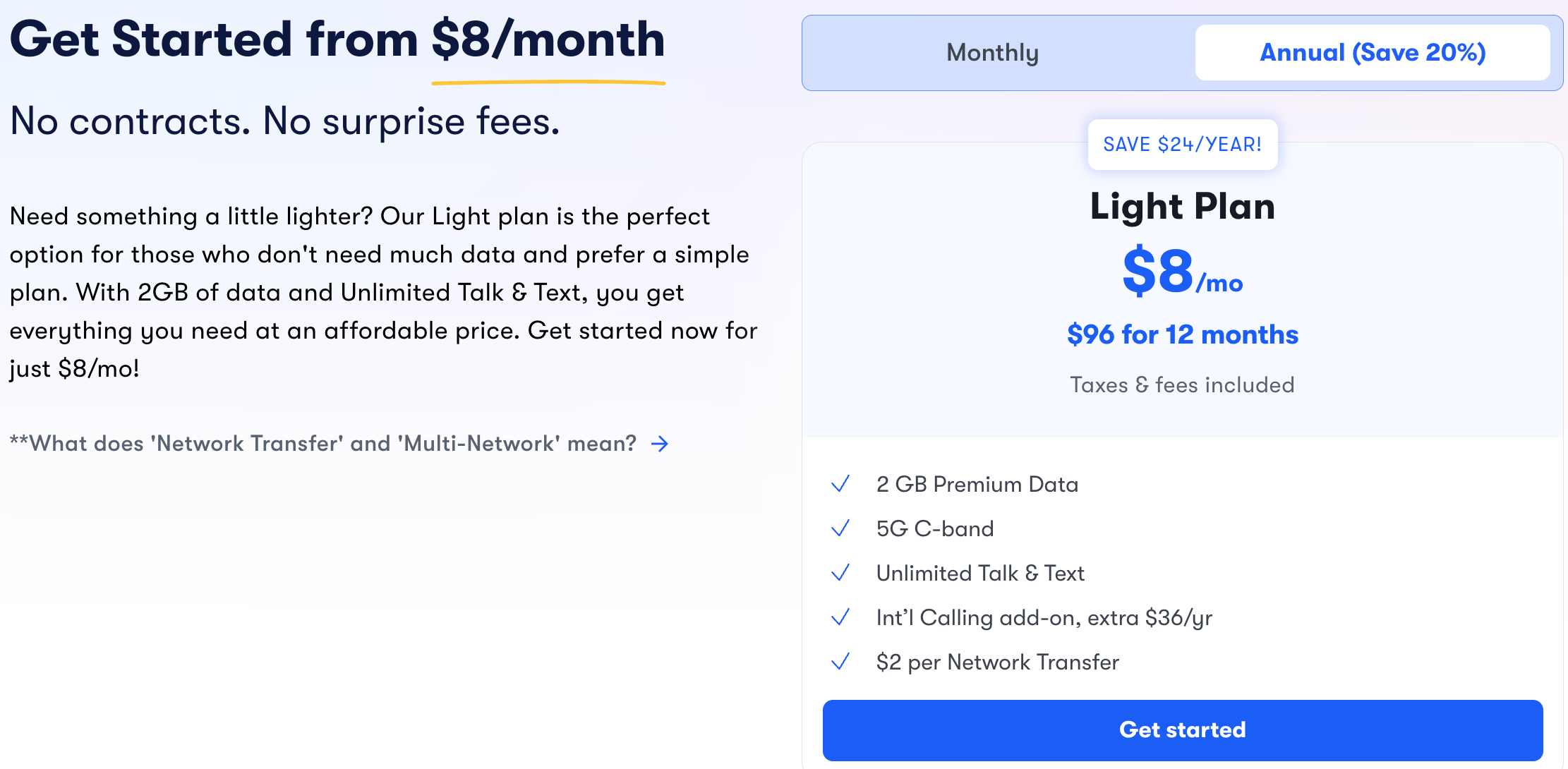
Task: Click the '2 GB Premium Data' feature text
Action: (977, 484)
